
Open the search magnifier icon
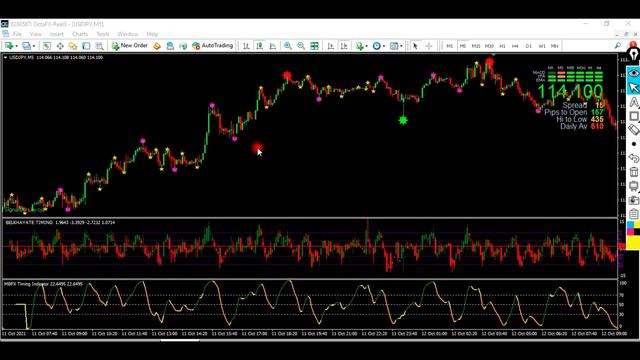(x=618, y=46)
